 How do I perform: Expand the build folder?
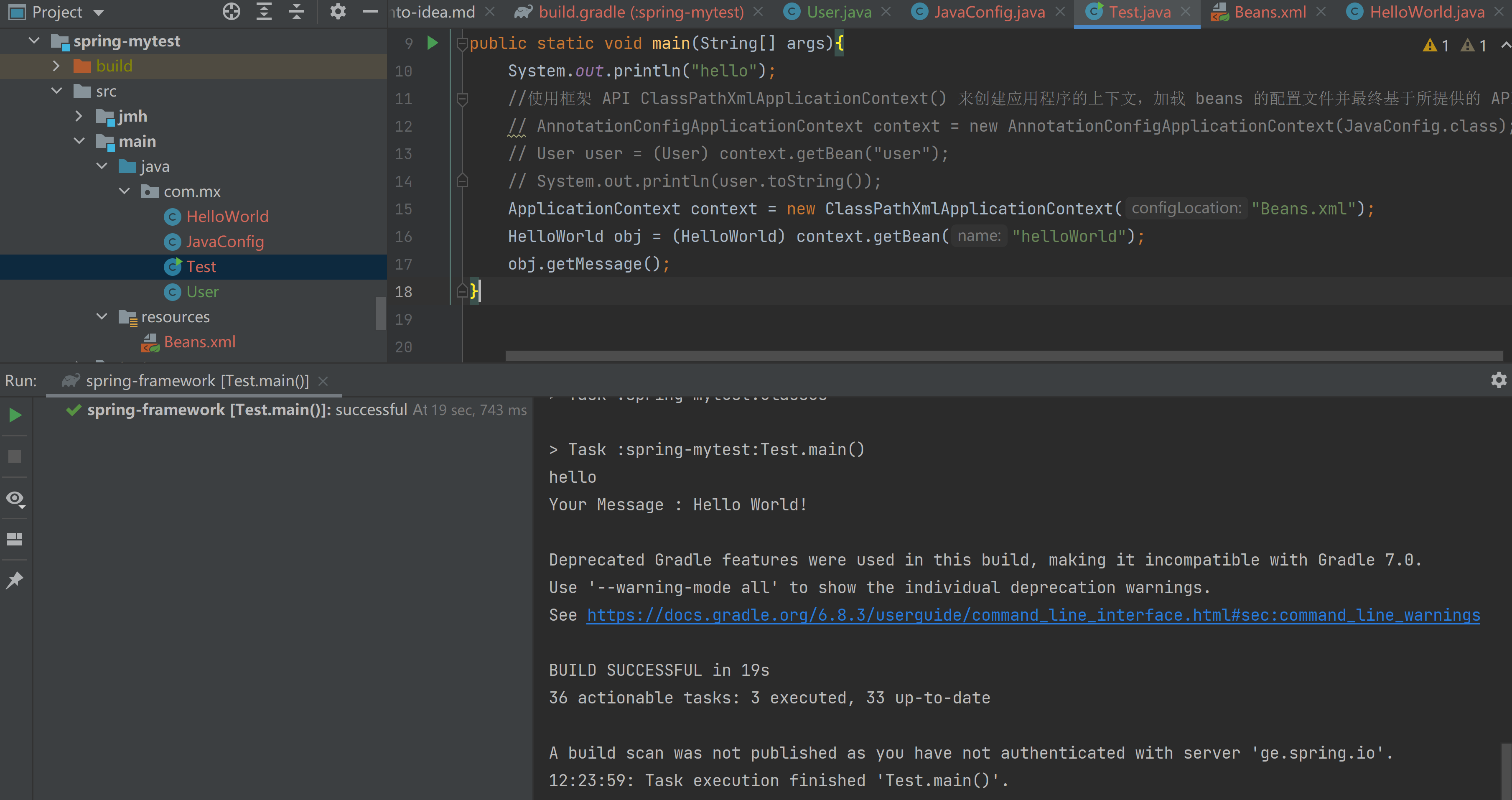[56, 66]
